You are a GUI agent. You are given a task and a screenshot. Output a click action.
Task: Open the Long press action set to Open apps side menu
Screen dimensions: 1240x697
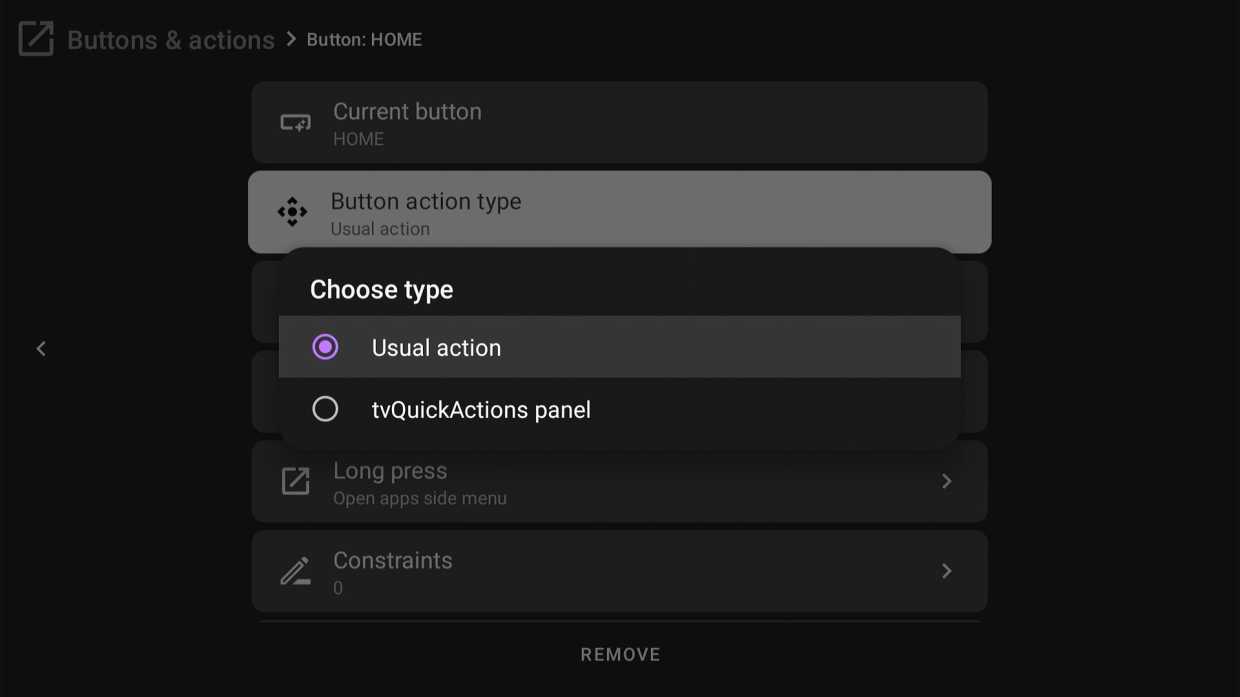[620, 481]
